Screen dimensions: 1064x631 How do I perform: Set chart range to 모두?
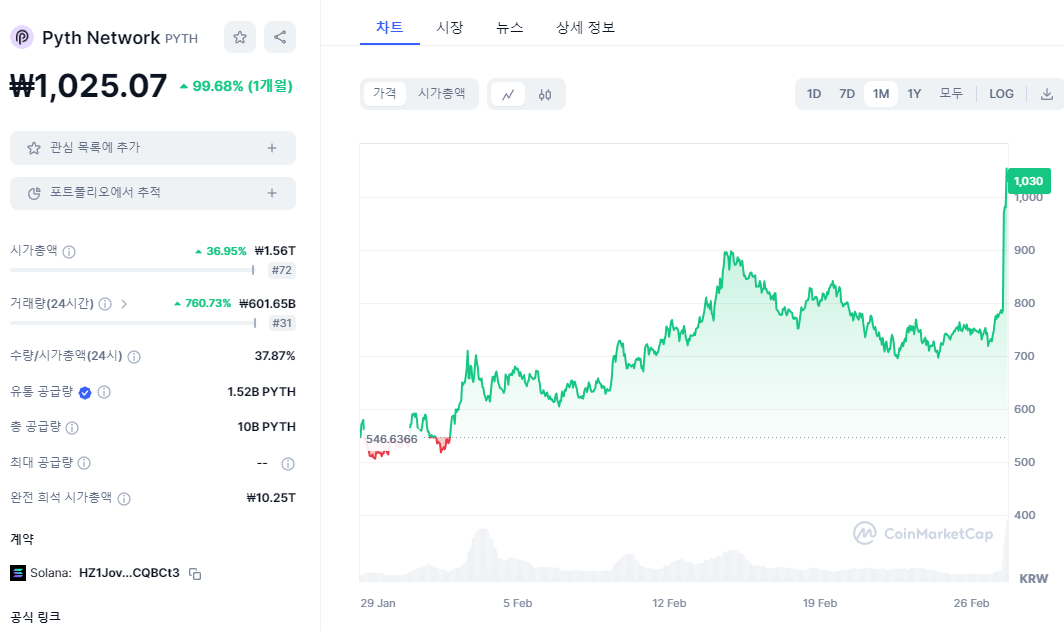951,94
